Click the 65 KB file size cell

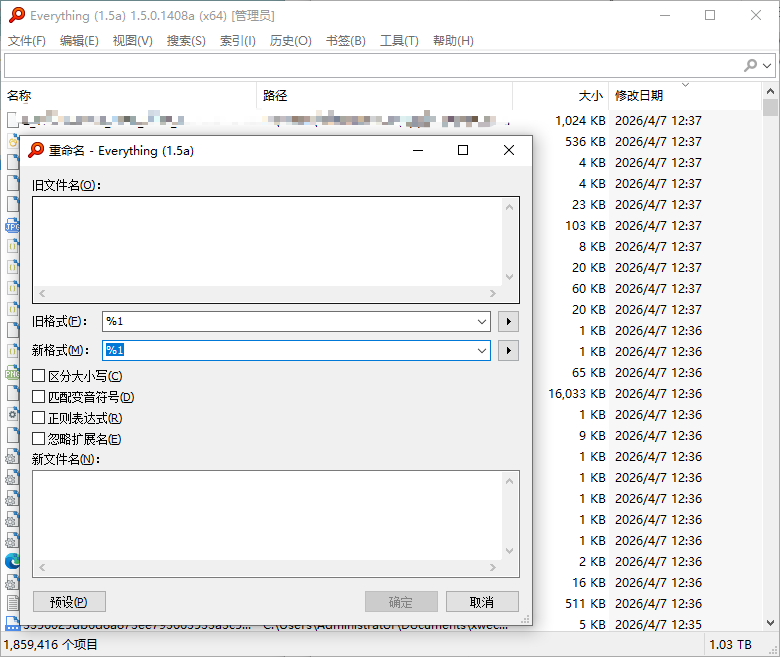click(588, 373)
